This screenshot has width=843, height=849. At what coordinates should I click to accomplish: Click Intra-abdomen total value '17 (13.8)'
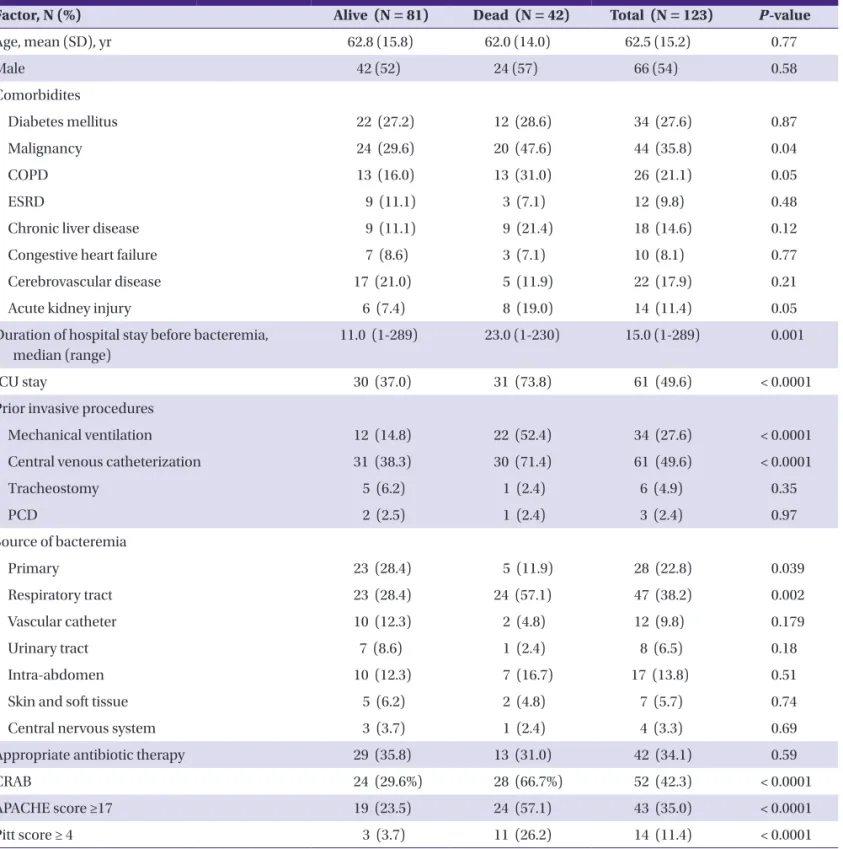click(659, 675)
